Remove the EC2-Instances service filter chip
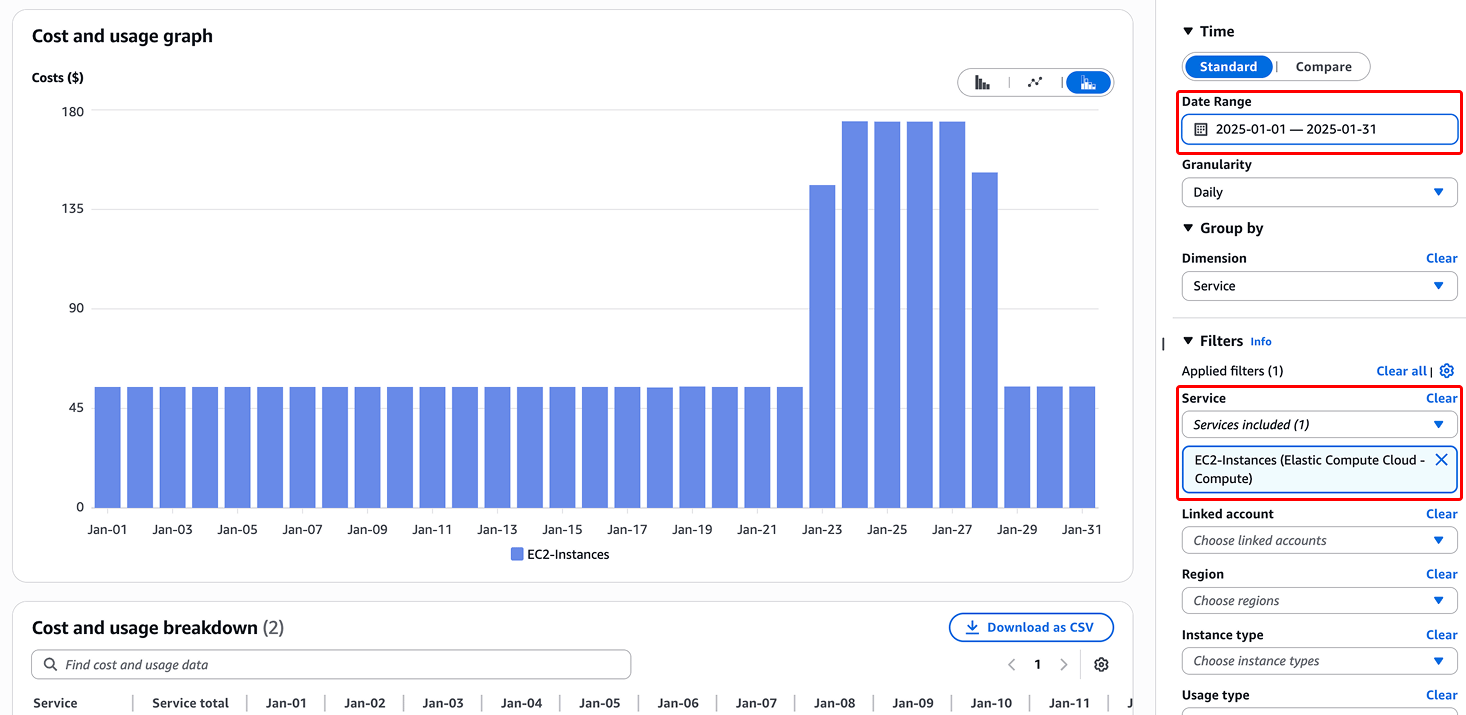 1441,460
